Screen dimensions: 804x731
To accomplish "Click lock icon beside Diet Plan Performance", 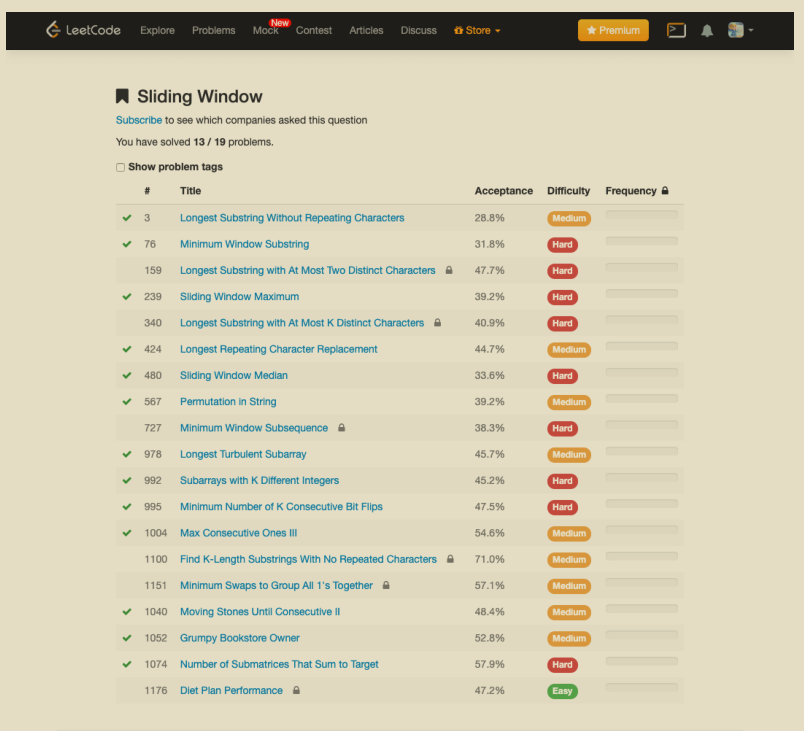I will [296, 690].
